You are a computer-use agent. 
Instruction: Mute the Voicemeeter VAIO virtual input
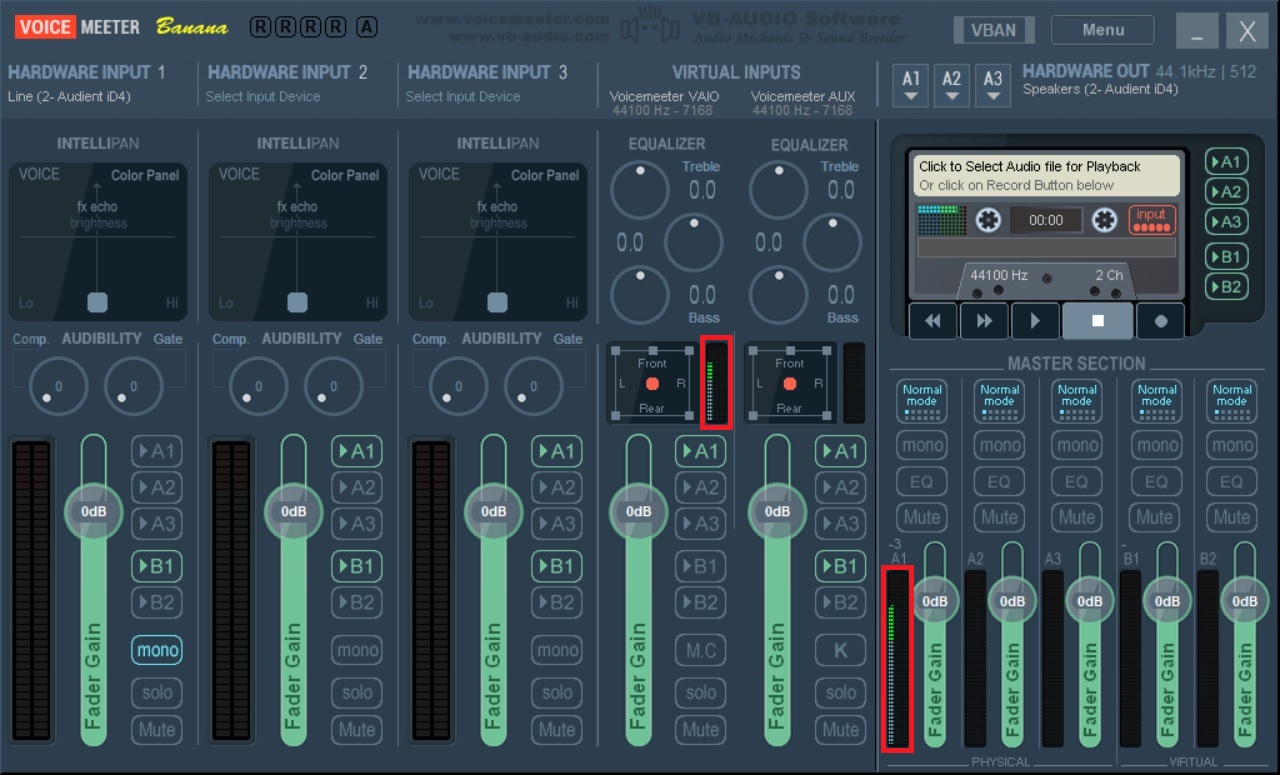(x=700, y=730)
